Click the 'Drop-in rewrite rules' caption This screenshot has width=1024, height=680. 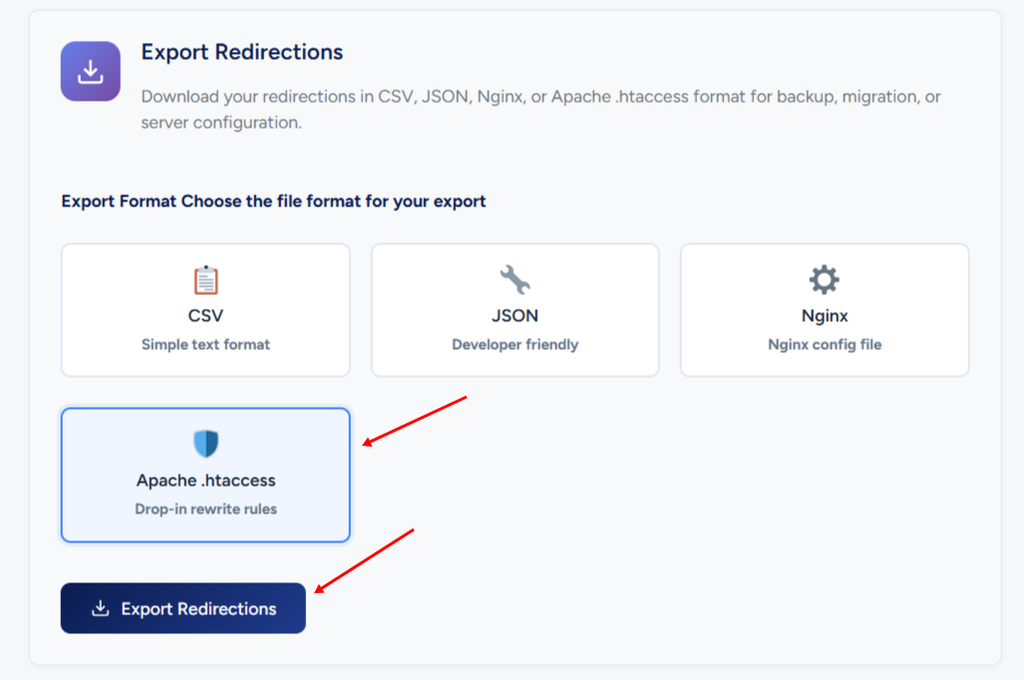(x=206, y=509)
